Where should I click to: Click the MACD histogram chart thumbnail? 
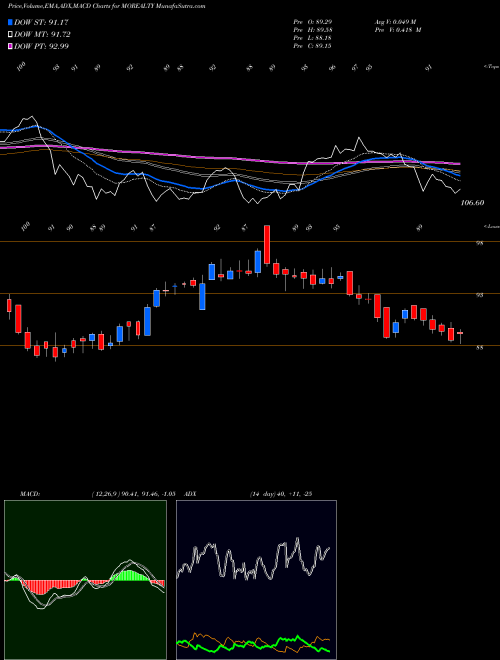click(x=85, y=580)
